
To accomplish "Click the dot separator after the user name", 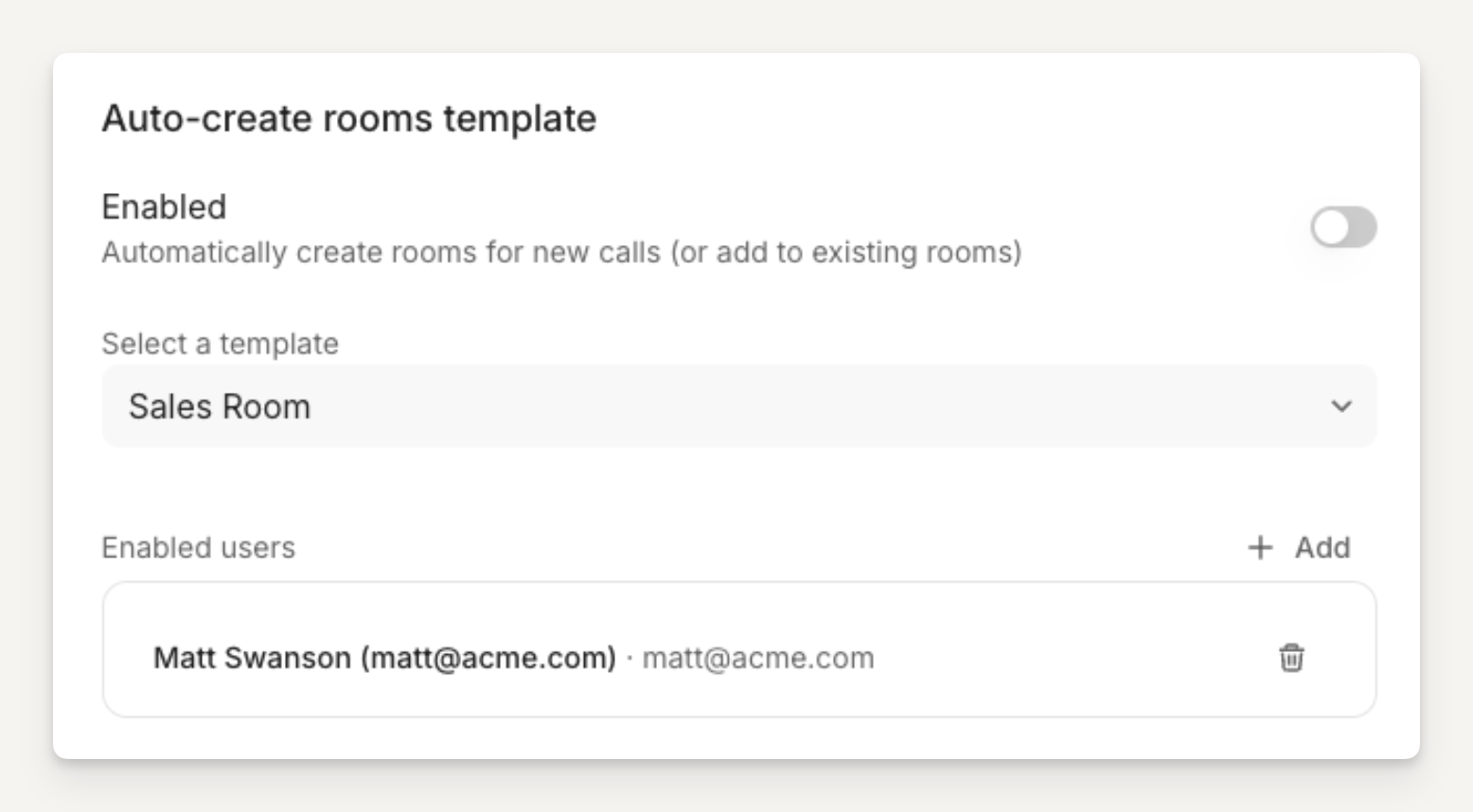I will pyautogui.click(x=630, y=658).
